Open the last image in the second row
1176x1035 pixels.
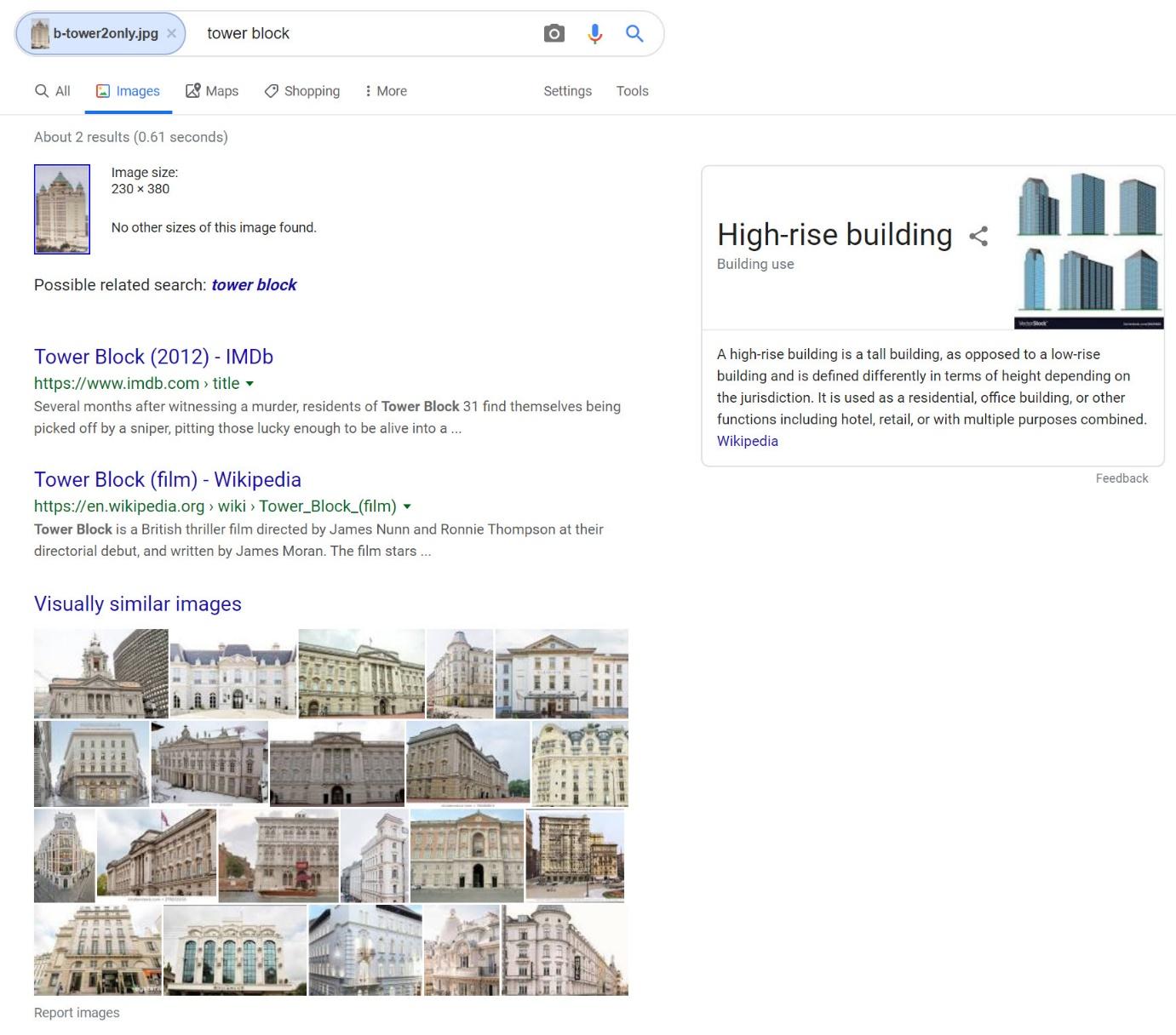click(580, 764)
